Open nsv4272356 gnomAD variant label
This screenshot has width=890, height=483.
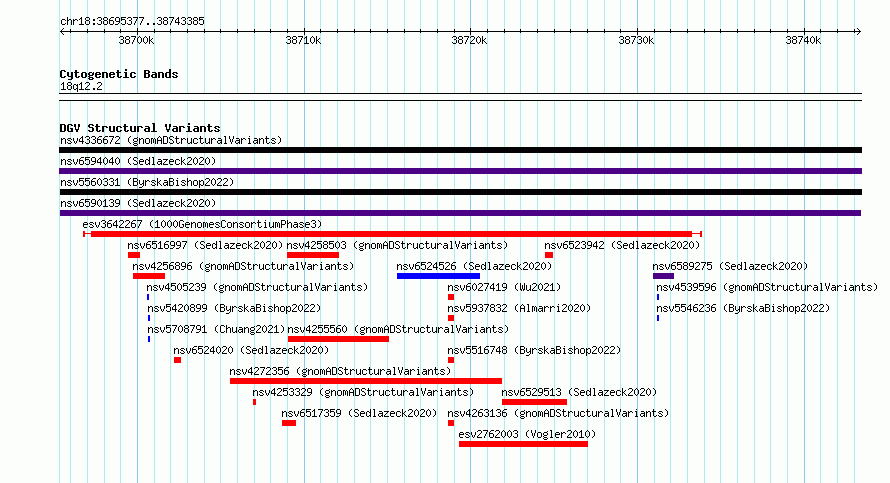click(x=340, y=371)
